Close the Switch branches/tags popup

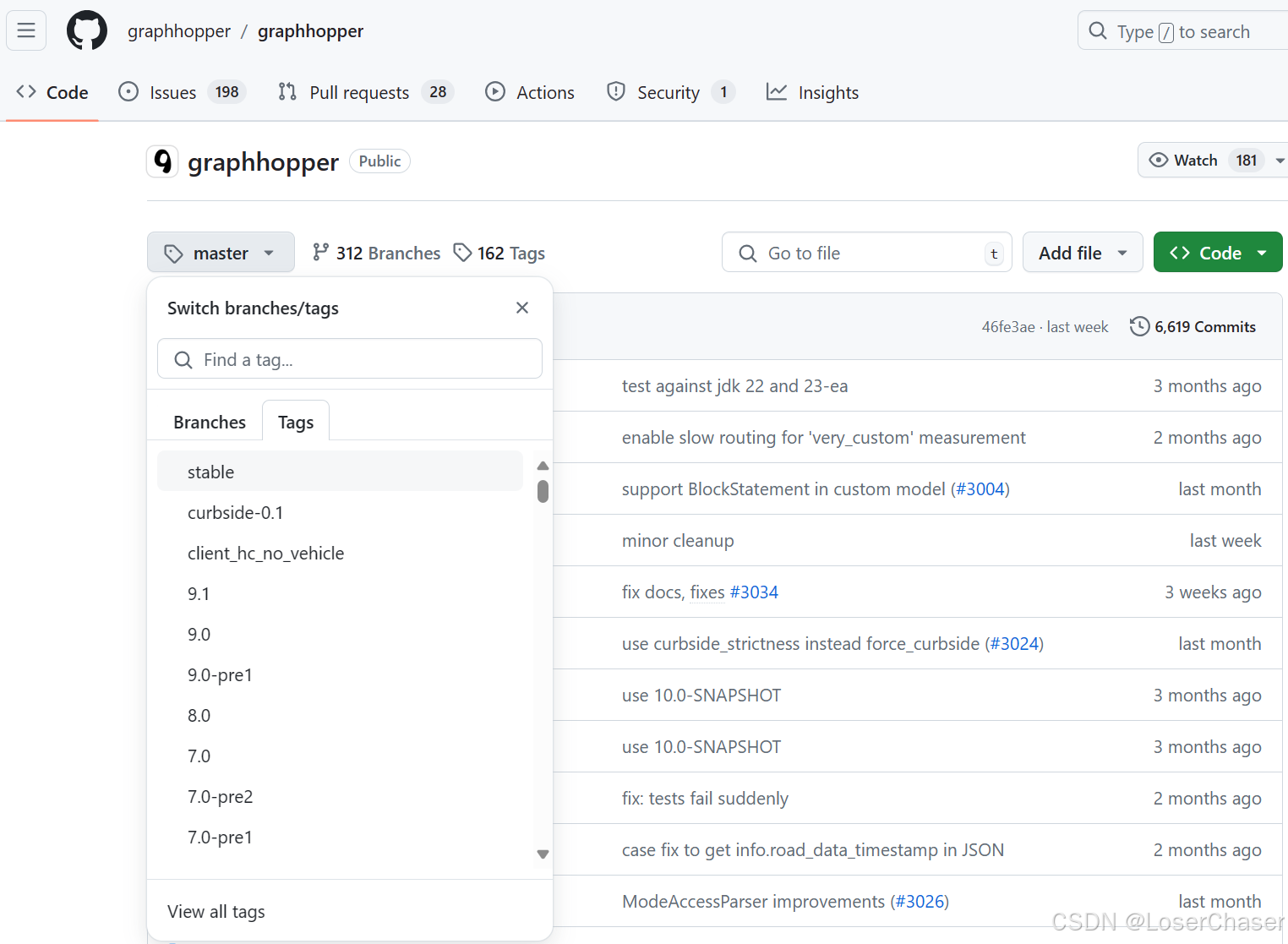[522, 308]
